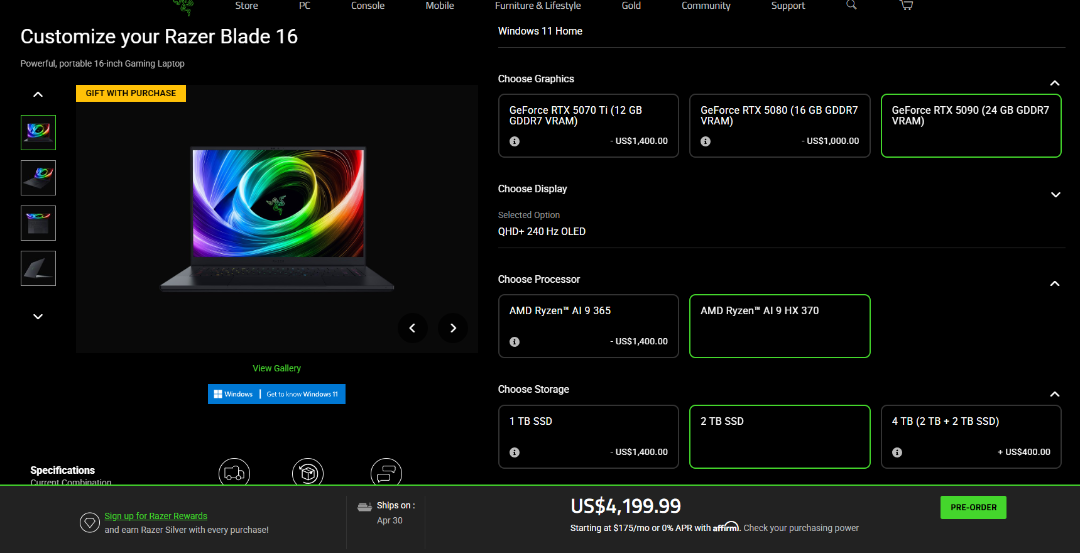
Task: Click Check your purchasing power link
Action: 801,528
